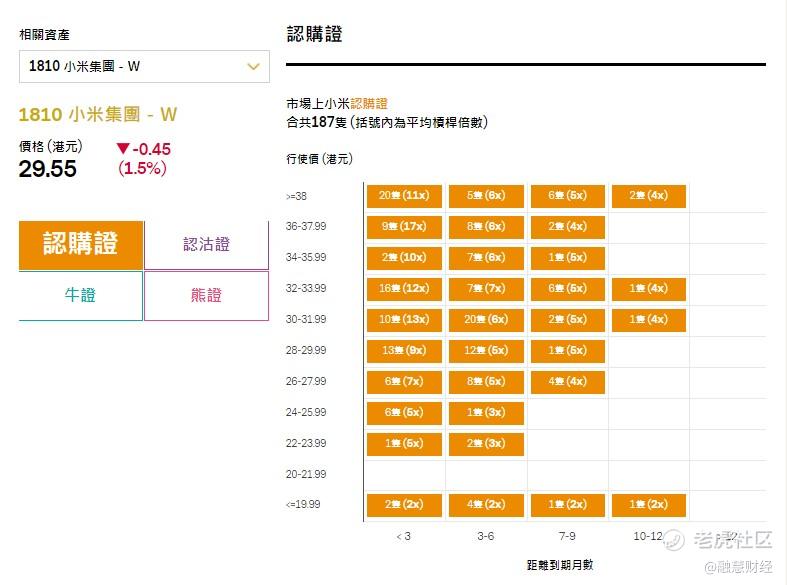
Task: Open the 7隻 (6x) cell in the 34-35.99 row
Action: click(x=486, y=258)
